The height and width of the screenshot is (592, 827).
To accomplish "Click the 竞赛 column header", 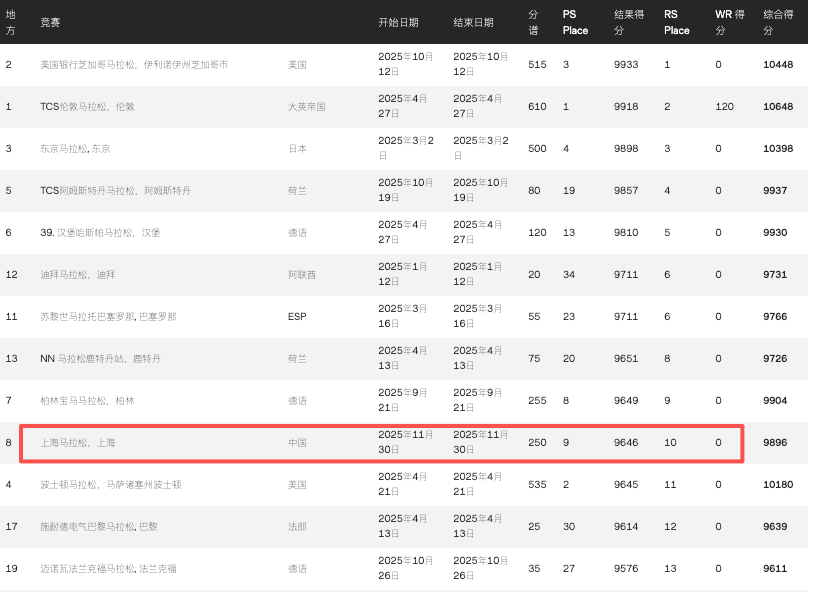I will coord(50,22).
